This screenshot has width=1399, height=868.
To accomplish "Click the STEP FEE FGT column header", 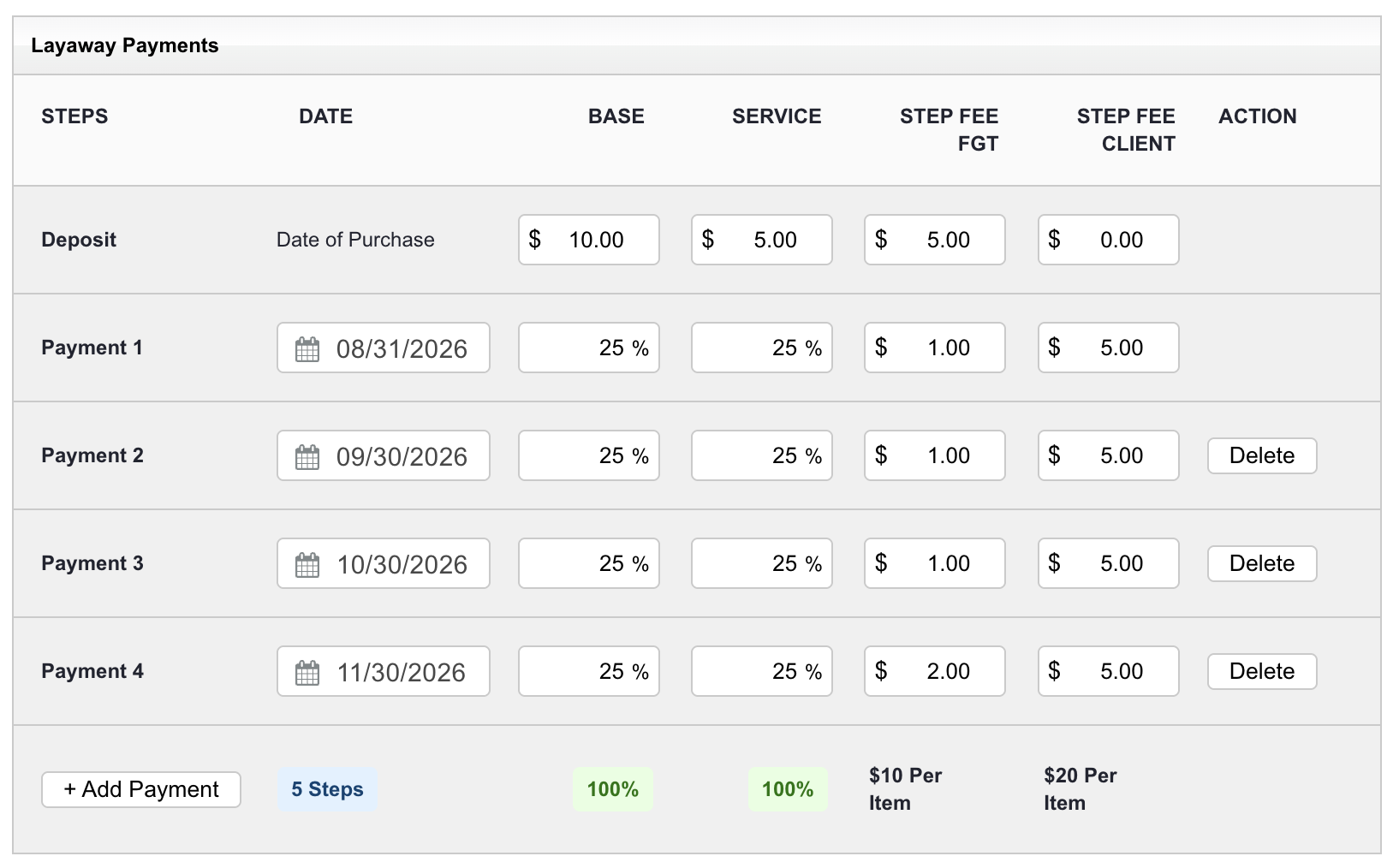I will (949, 130).
